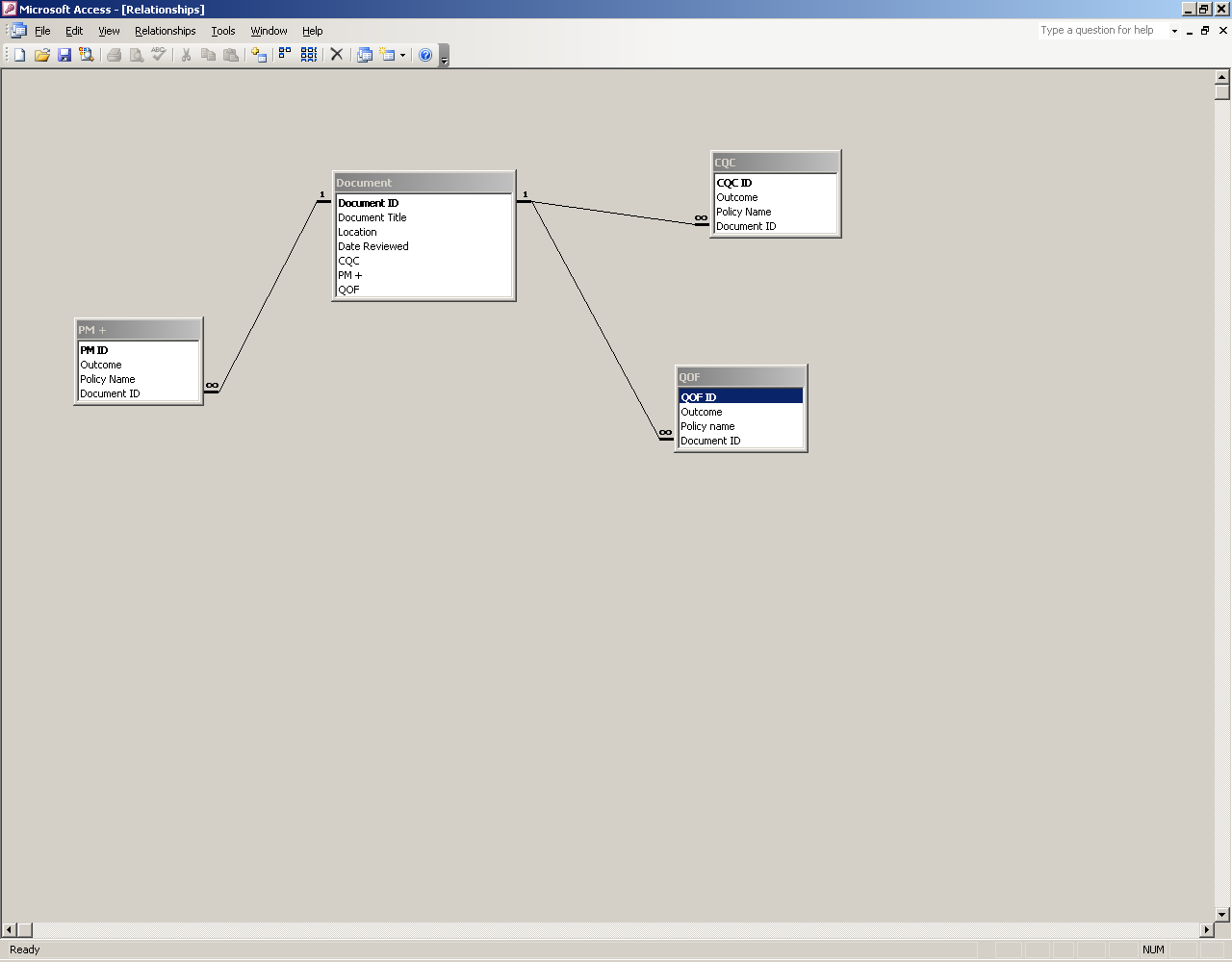
Task: Click the Clear Layout X toolbar icon
Action: tap(337, 55)
